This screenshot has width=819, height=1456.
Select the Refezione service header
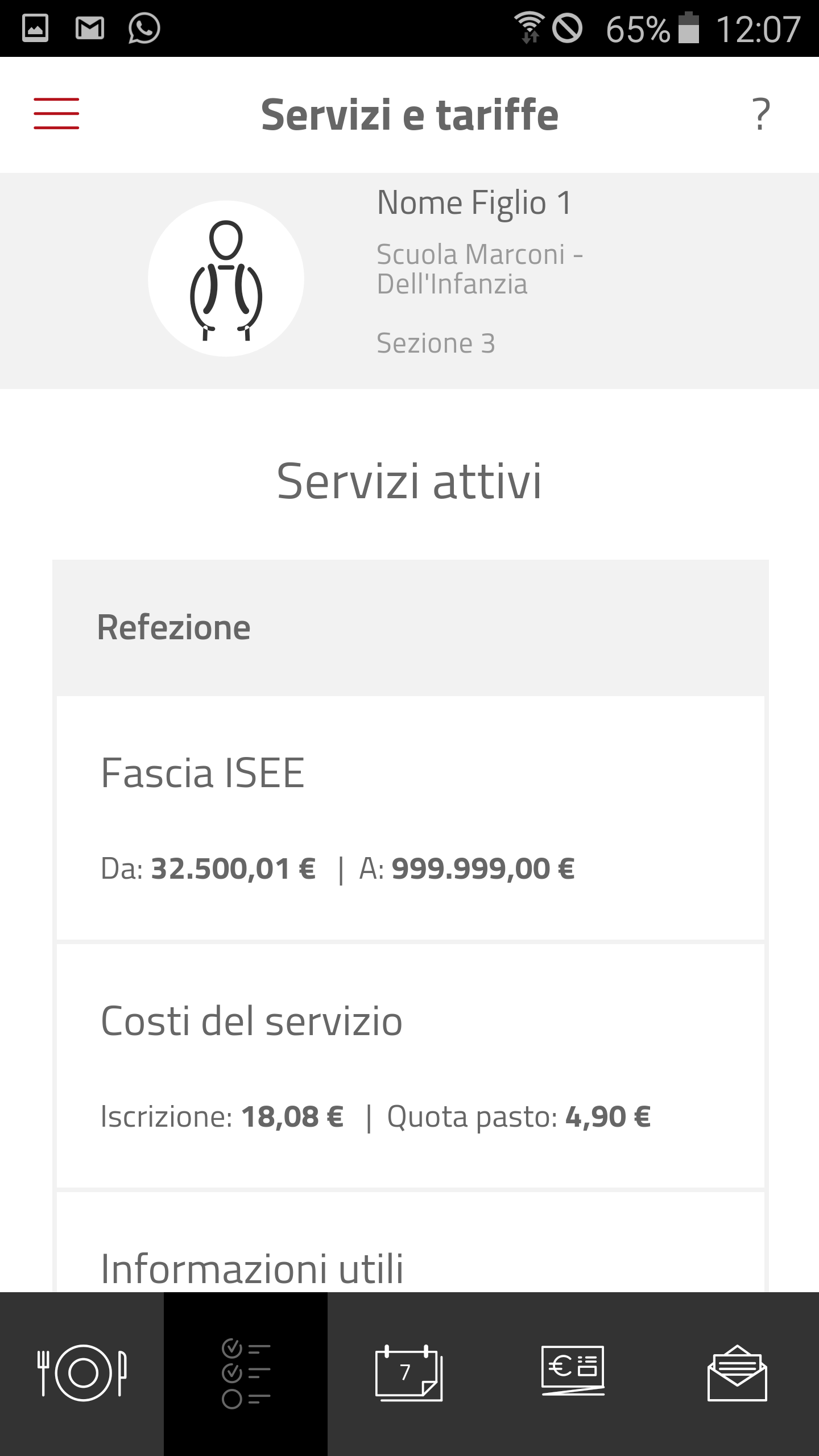click(x=174, y=627)
